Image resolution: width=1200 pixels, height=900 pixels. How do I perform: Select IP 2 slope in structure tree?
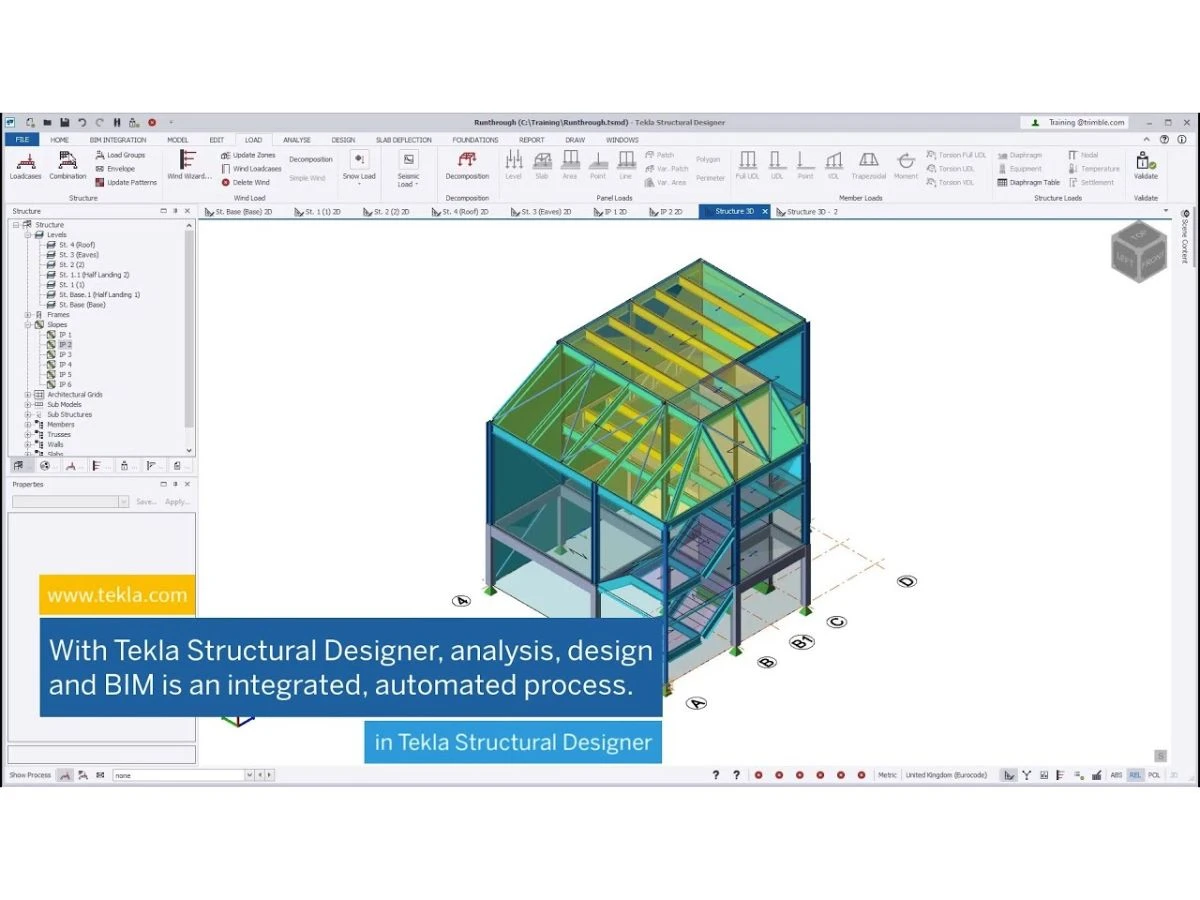tap(65, 345)
